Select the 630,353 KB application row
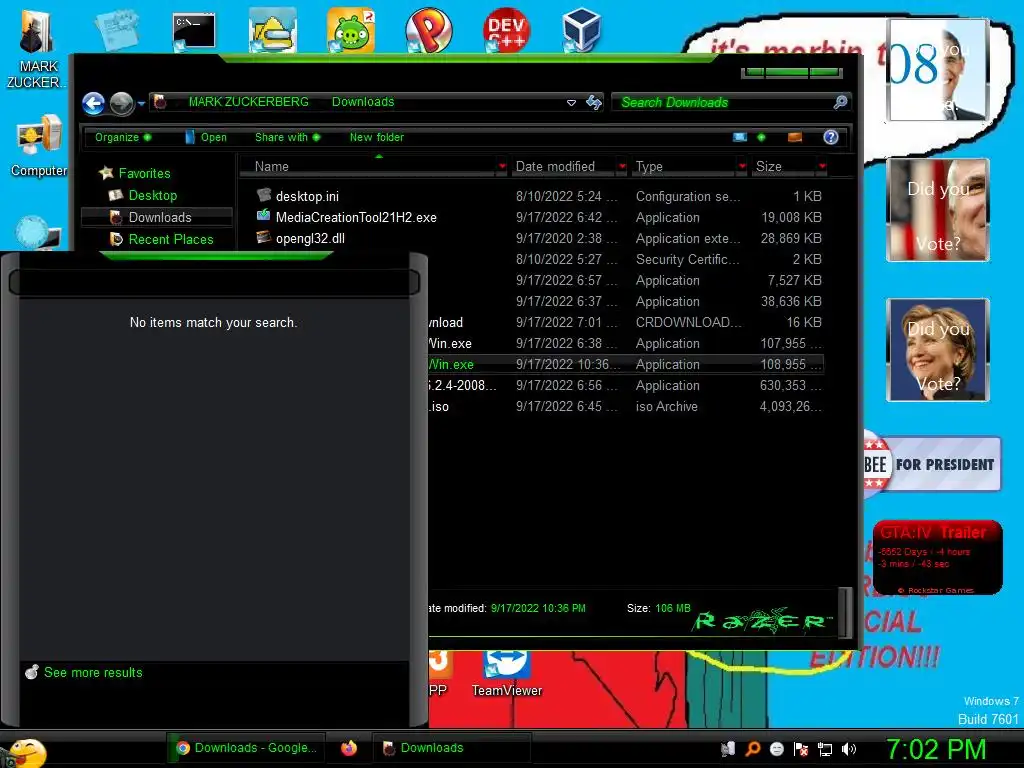The height and width of the screenshot is (768, 1024). (626, 385)
